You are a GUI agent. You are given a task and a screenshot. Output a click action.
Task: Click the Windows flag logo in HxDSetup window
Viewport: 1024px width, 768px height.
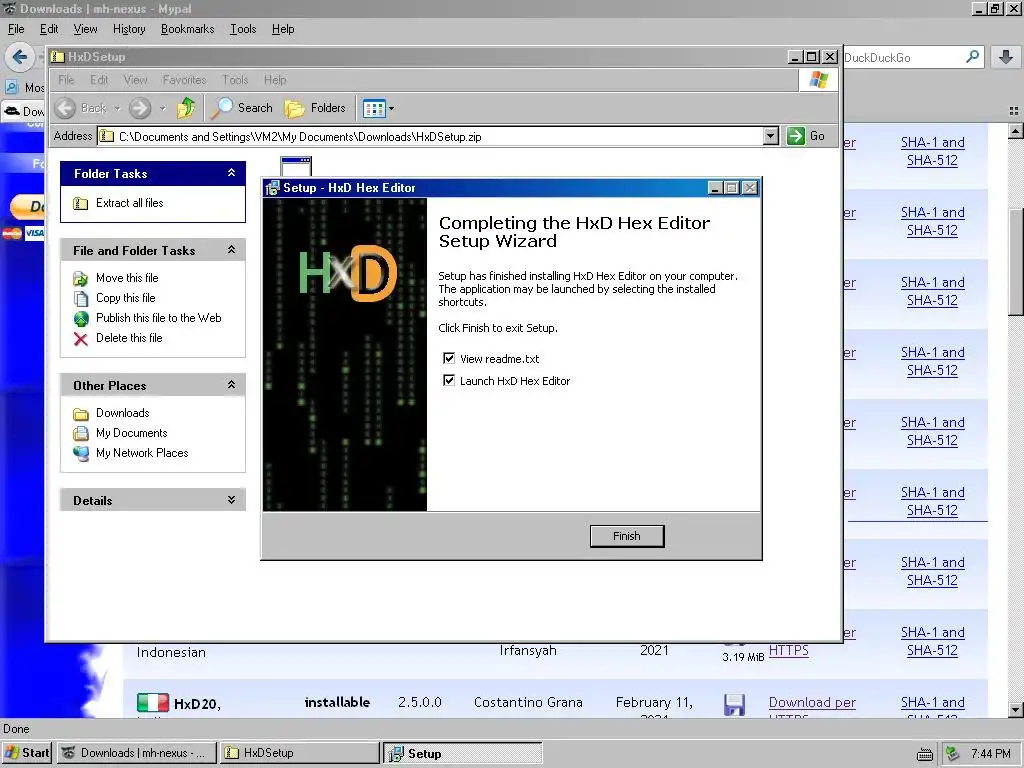coord(818,80)
